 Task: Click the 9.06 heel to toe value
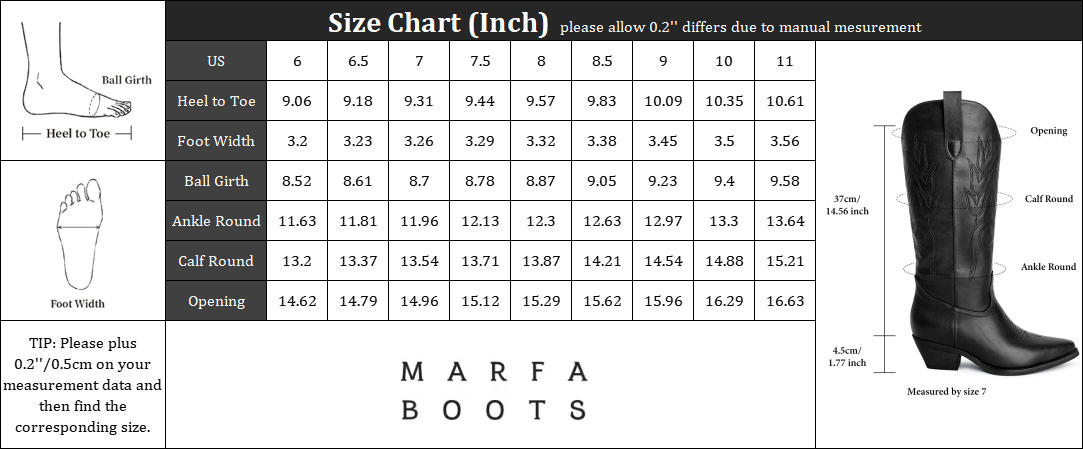point(297,101)
